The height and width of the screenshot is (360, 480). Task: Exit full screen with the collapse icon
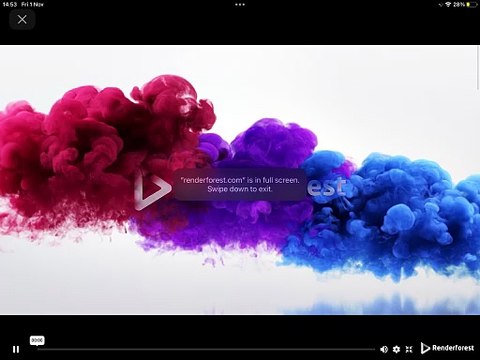coord(409,349)
